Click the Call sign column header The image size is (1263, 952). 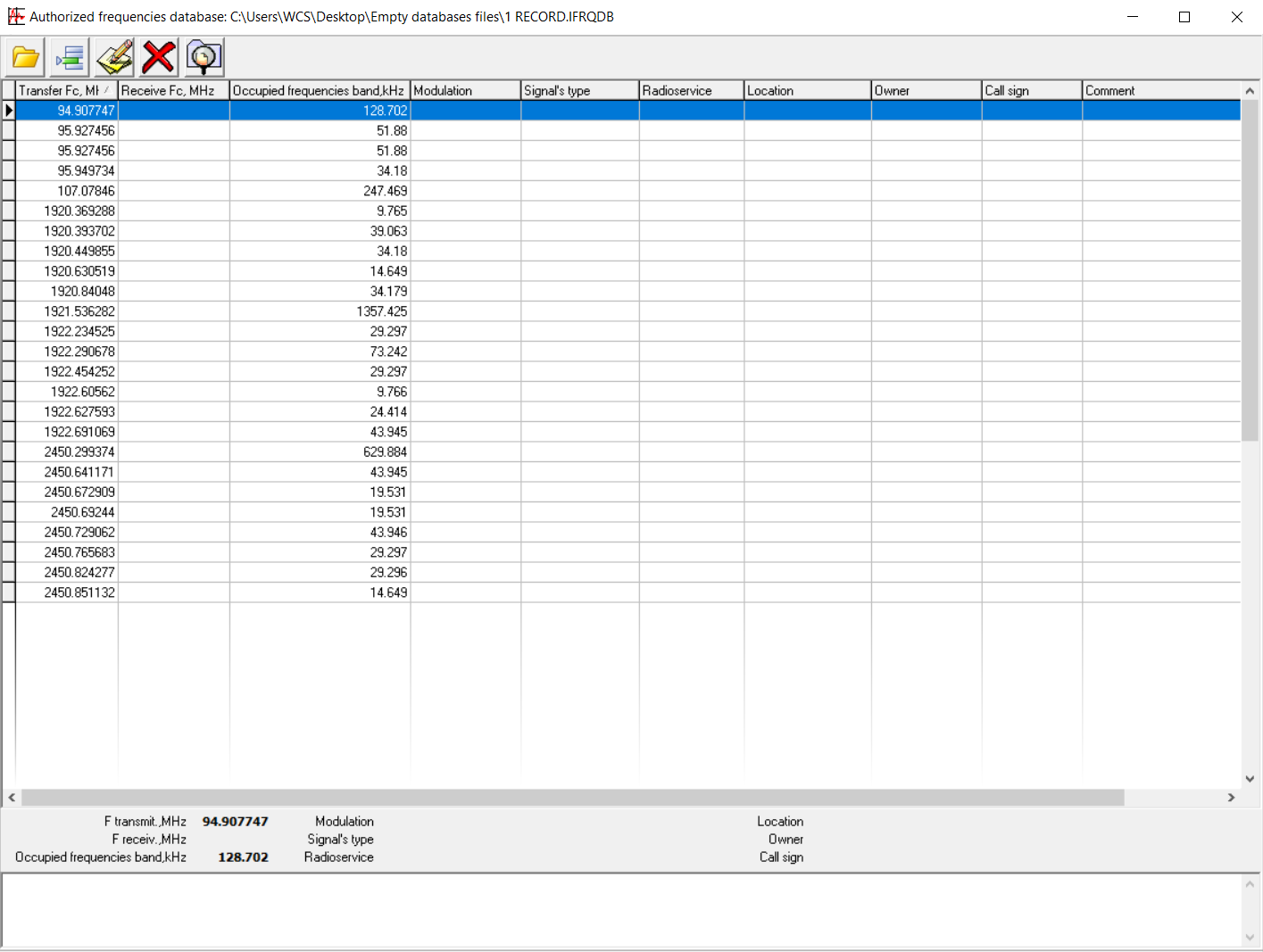click(x=1031, y=90)
